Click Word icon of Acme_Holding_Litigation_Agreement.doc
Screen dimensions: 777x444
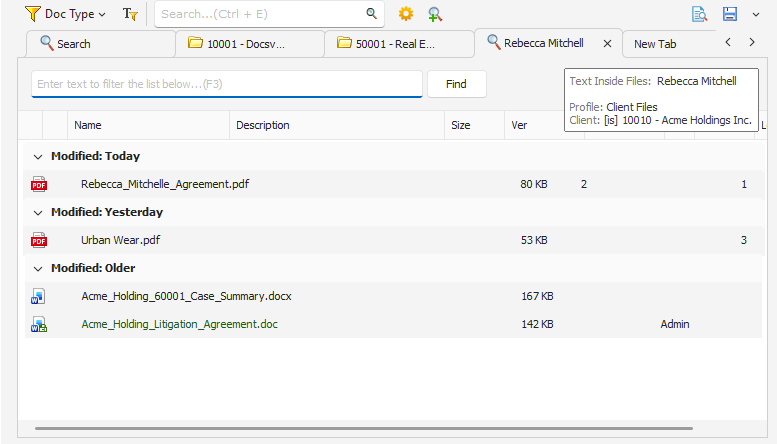click(39, 324)
